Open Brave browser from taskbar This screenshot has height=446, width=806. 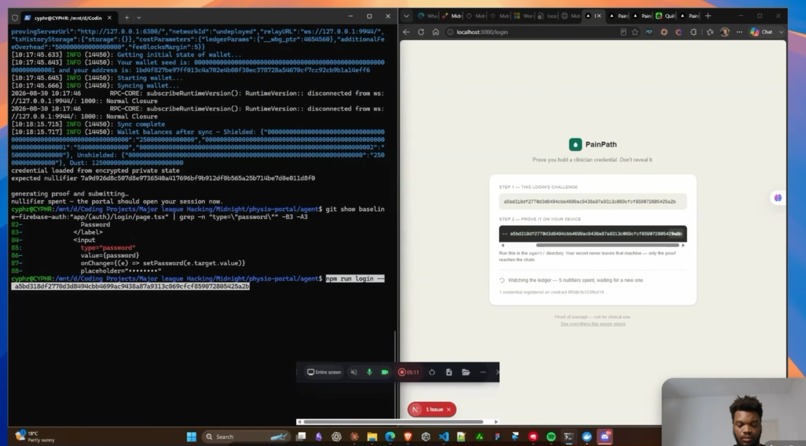[408, 437]
